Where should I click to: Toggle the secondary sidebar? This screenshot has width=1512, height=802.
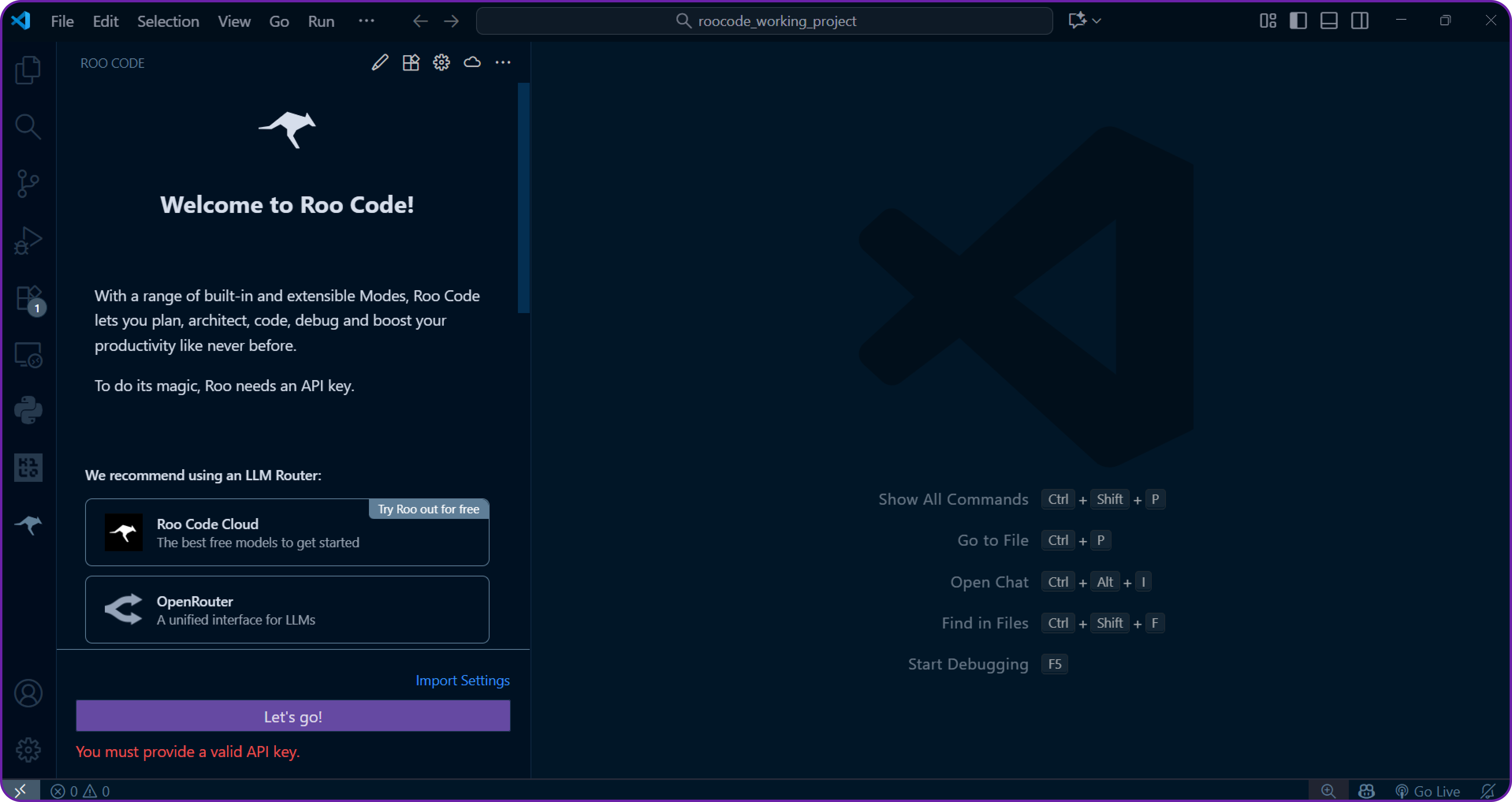1360,21
